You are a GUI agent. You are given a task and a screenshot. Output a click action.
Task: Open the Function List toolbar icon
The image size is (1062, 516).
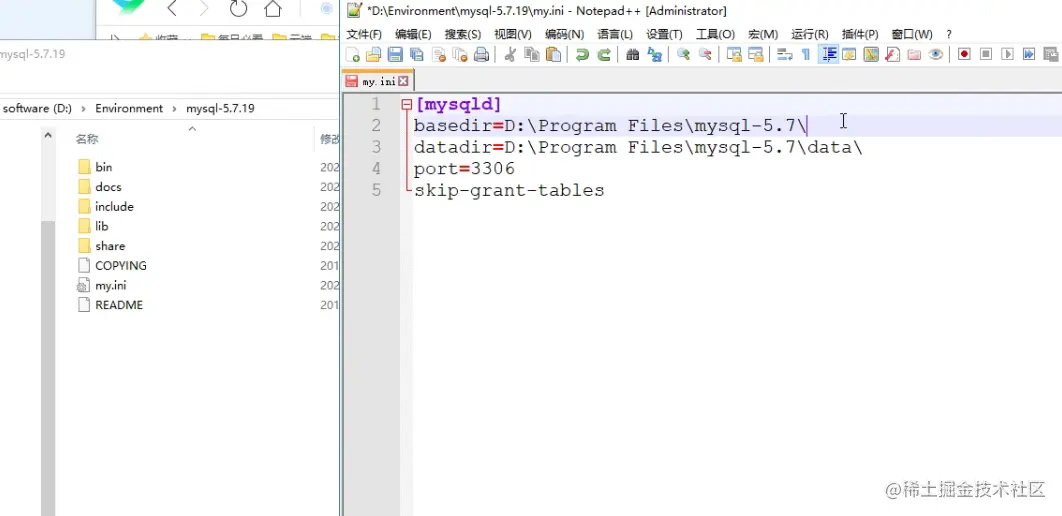point(893,55)
